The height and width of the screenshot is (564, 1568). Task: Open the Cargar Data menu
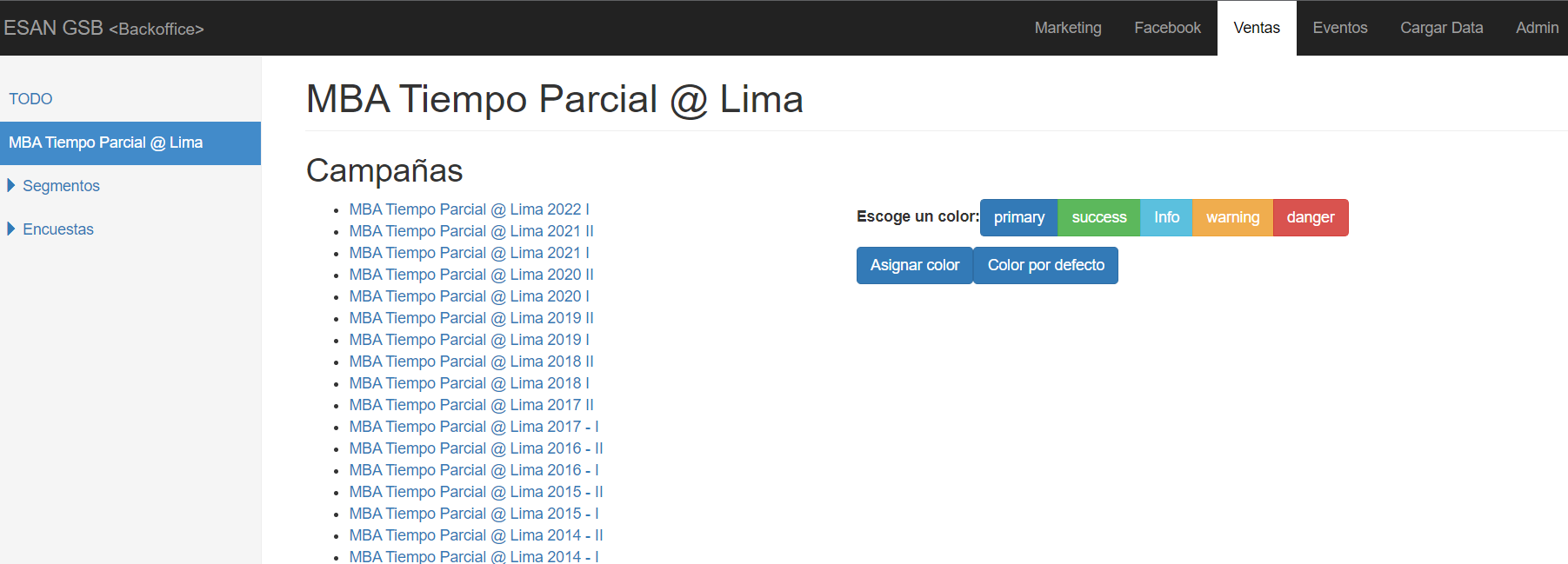point(1441,28)
